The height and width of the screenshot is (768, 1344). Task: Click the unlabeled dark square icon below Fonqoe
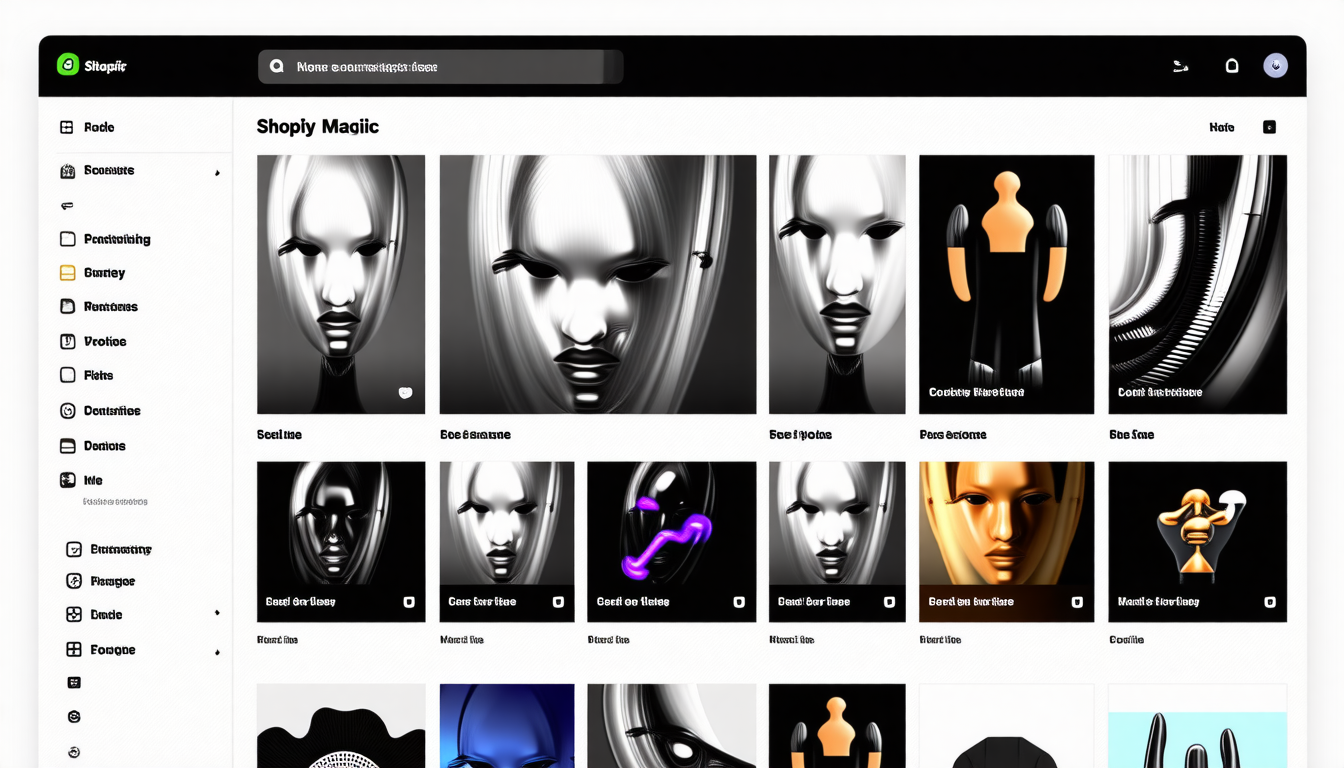(73, 683)
